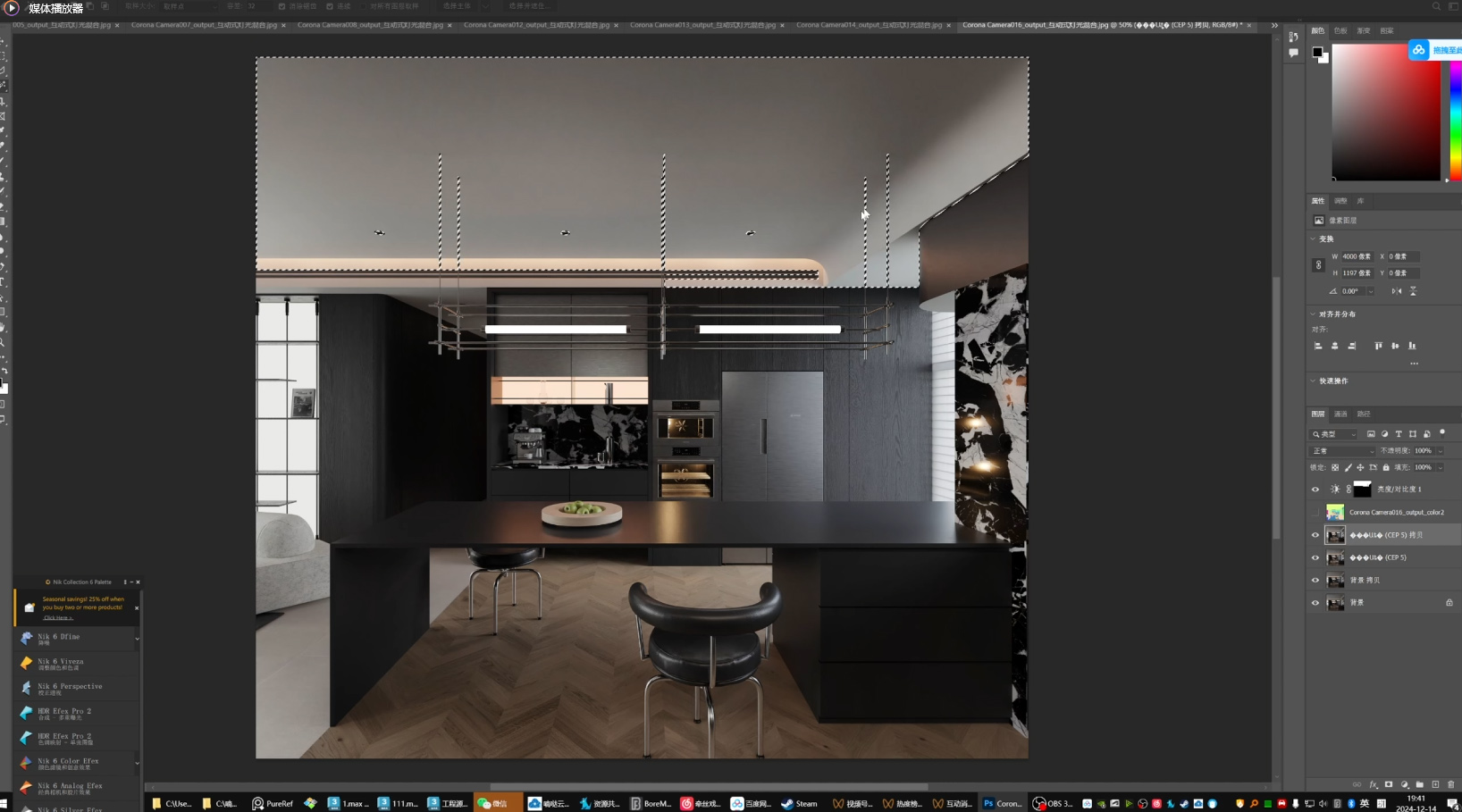Image resolution: width=1462 pixels, height=812 pixels.
Task: Expand Nik 6 Dfine options chevron
Action: coord(137,639)
